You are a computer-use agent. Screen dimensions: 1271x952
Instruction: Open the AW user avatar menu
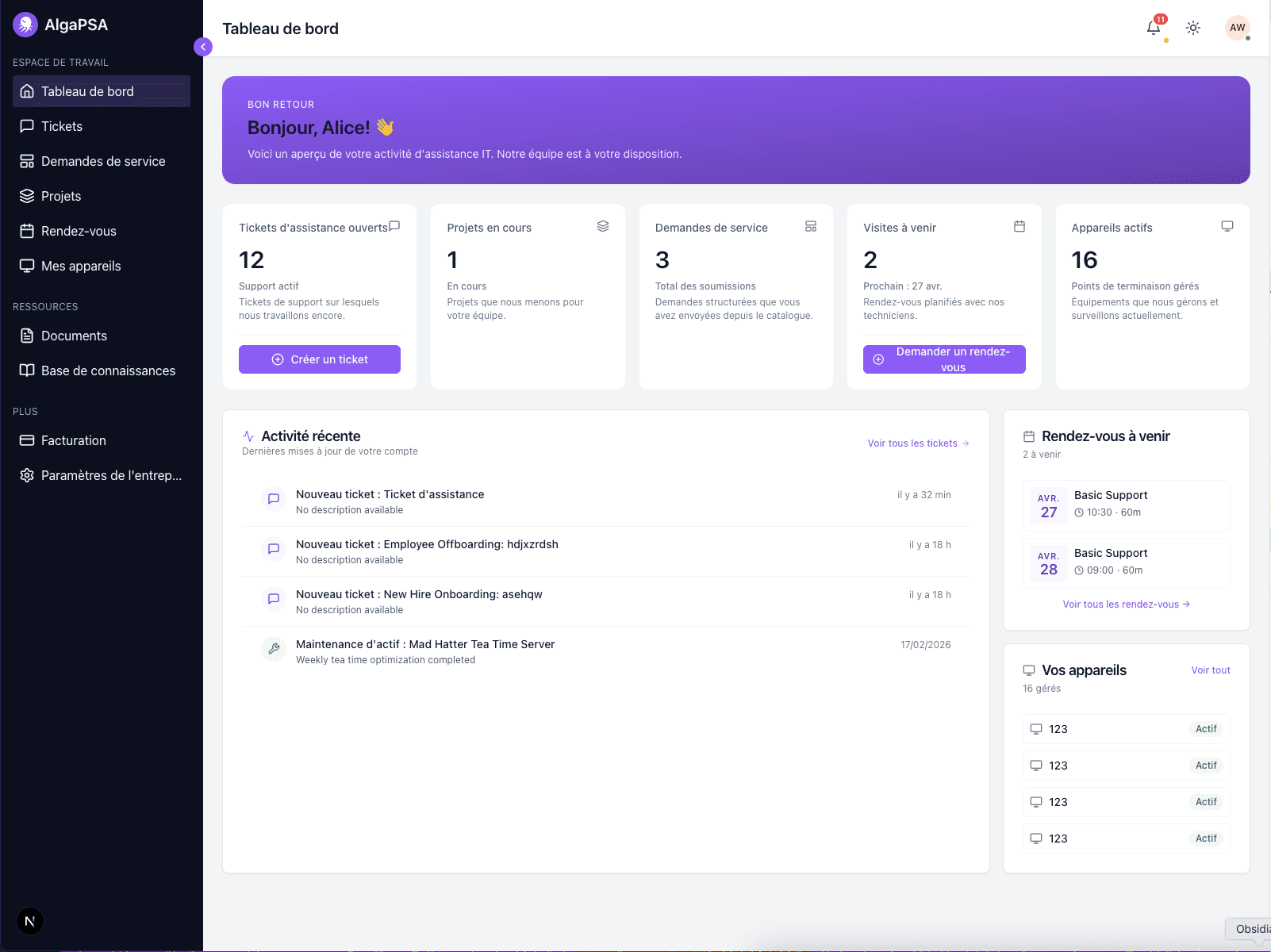tap(1238, 28)
